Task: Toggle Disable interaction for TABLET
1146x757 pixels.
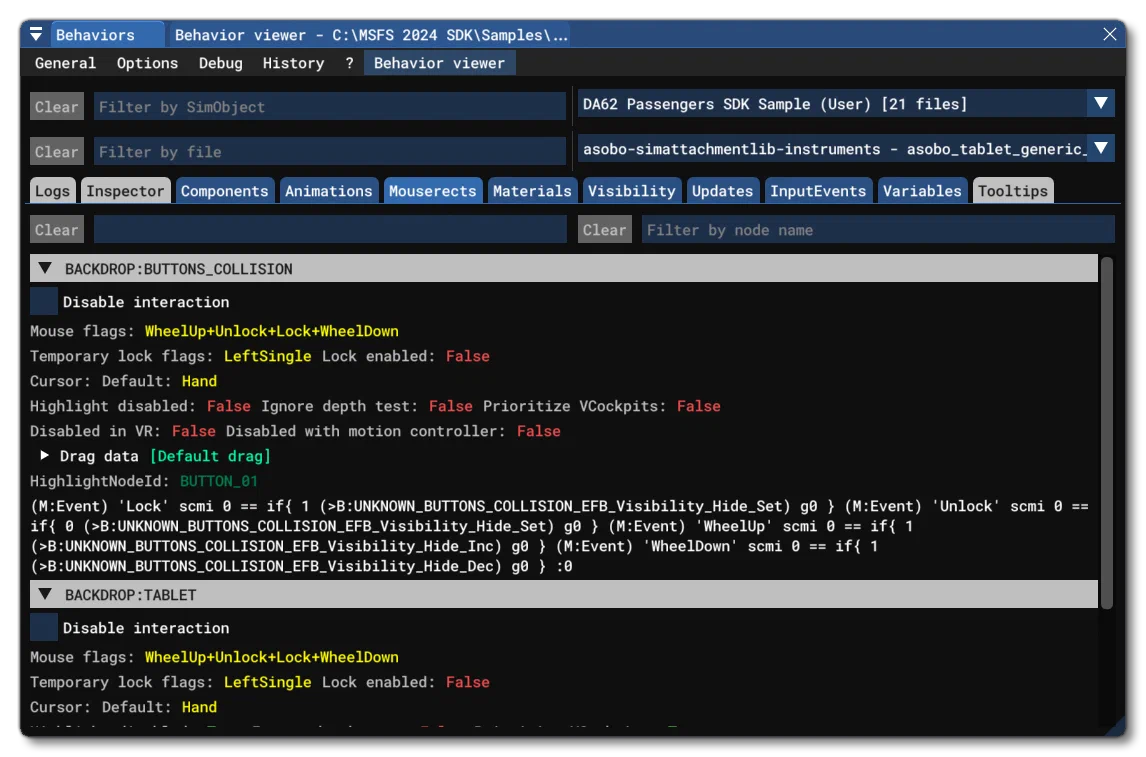Action: 44,627
